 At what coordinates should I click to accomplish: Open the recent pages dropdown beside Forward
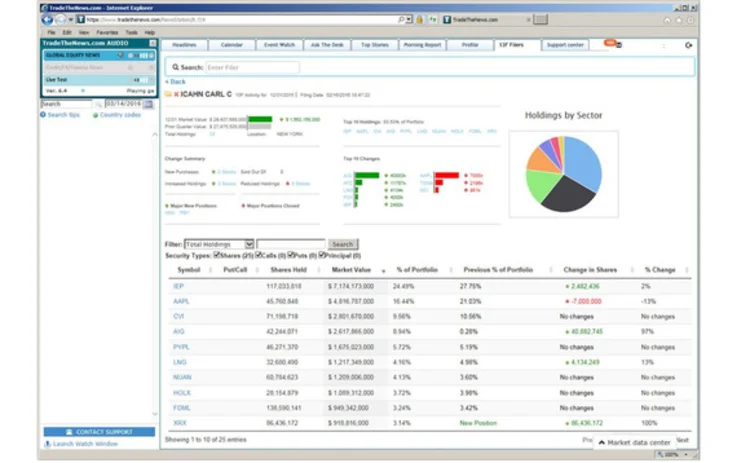[70, 20]
